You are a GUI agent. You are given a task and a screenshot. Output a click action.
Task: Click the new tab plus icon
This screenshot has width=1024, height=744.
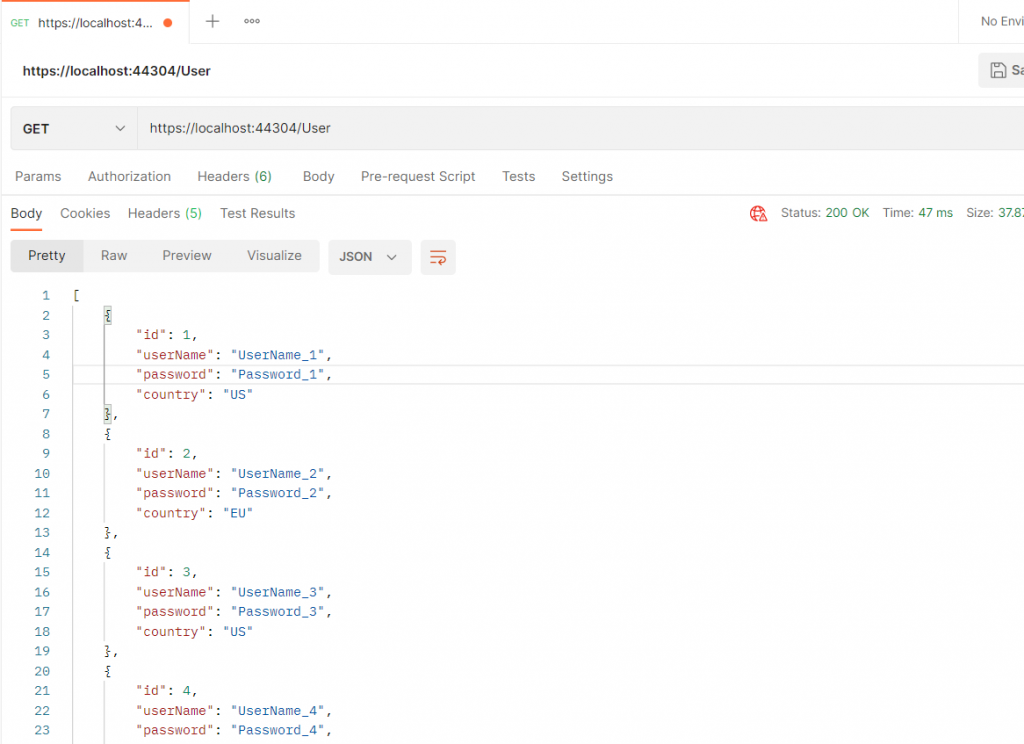point(212,21)
